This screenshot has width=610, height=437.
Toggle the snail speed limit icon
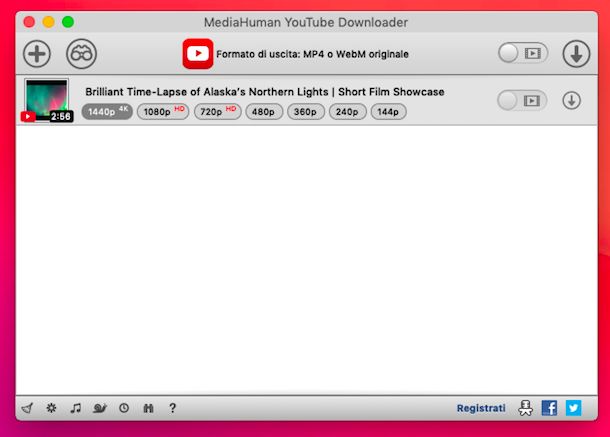[100, 408]
